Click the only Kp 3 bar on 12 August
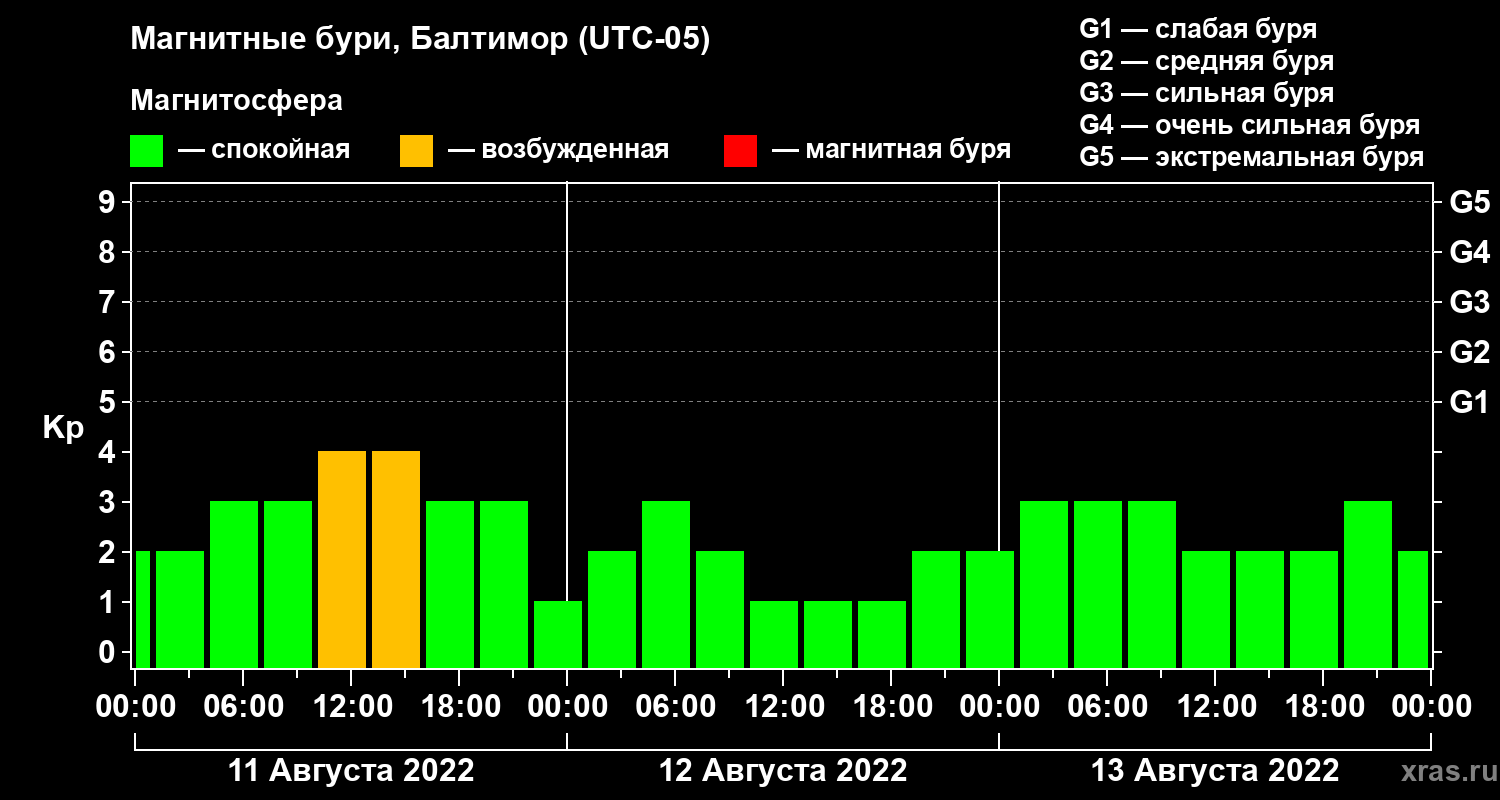The height and width of the screenshot is (800, 1500). pyautogui.click(x=666, y=584)
